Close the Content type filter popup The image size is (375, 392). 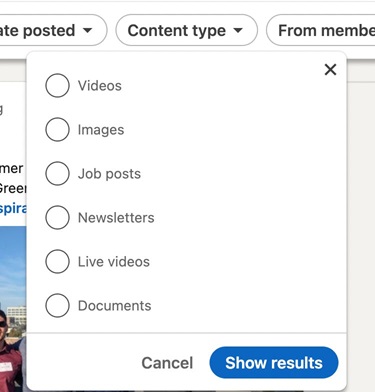pyautogui.click(x=330, y=70)
